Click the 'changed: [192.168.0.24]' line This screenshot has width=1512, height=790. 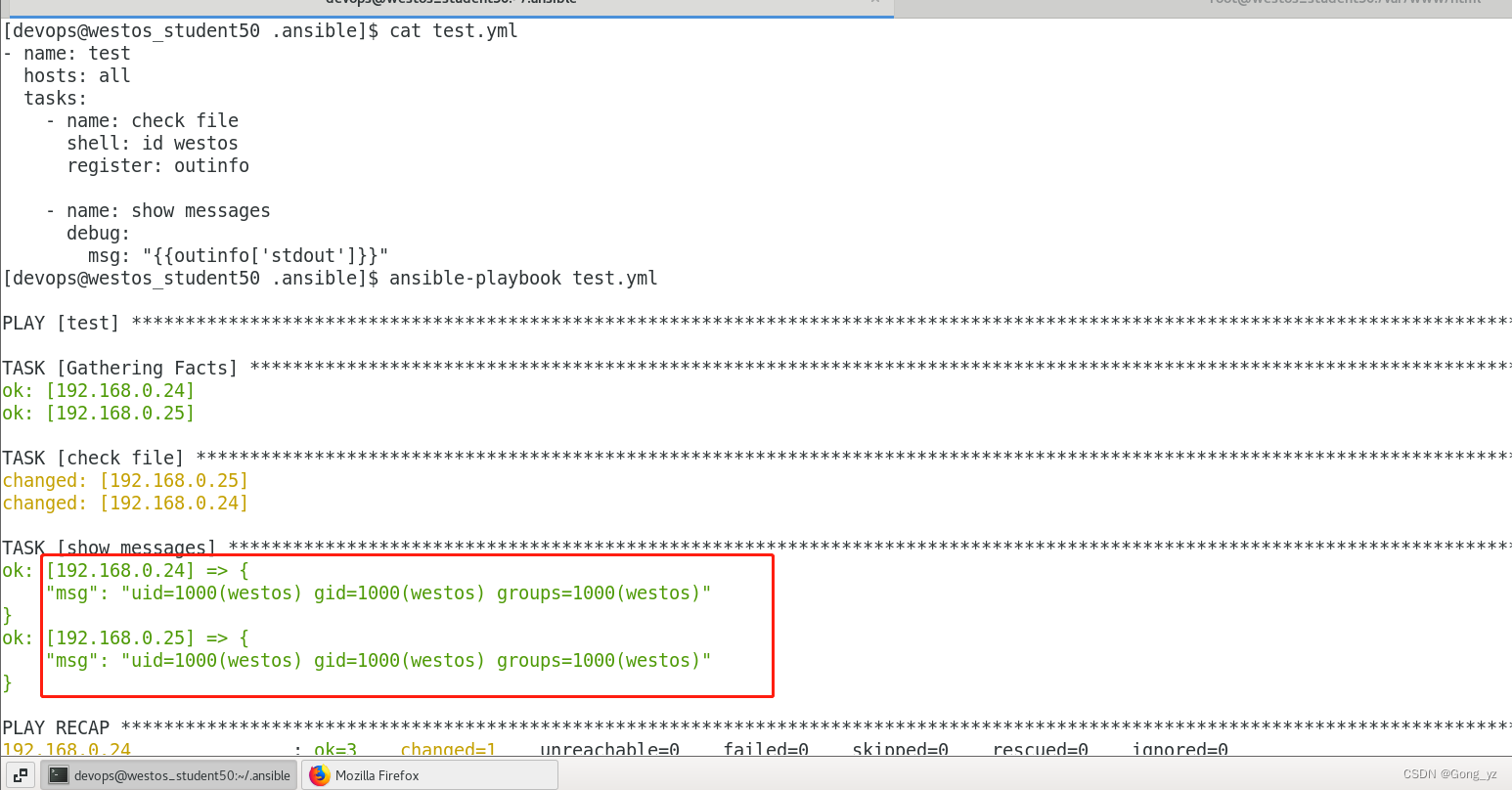coord(125,503)
